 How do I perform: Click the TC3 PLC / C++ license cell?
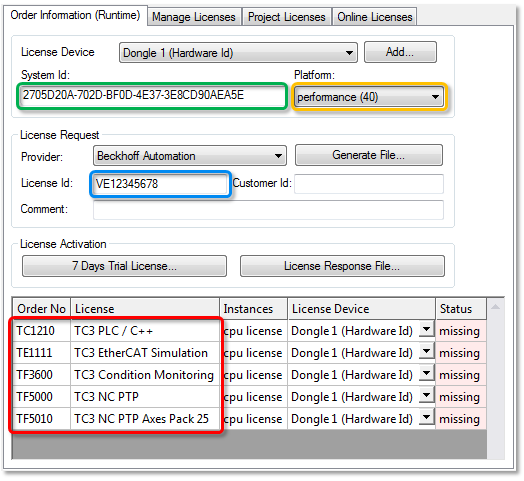(x=145, y=331)
